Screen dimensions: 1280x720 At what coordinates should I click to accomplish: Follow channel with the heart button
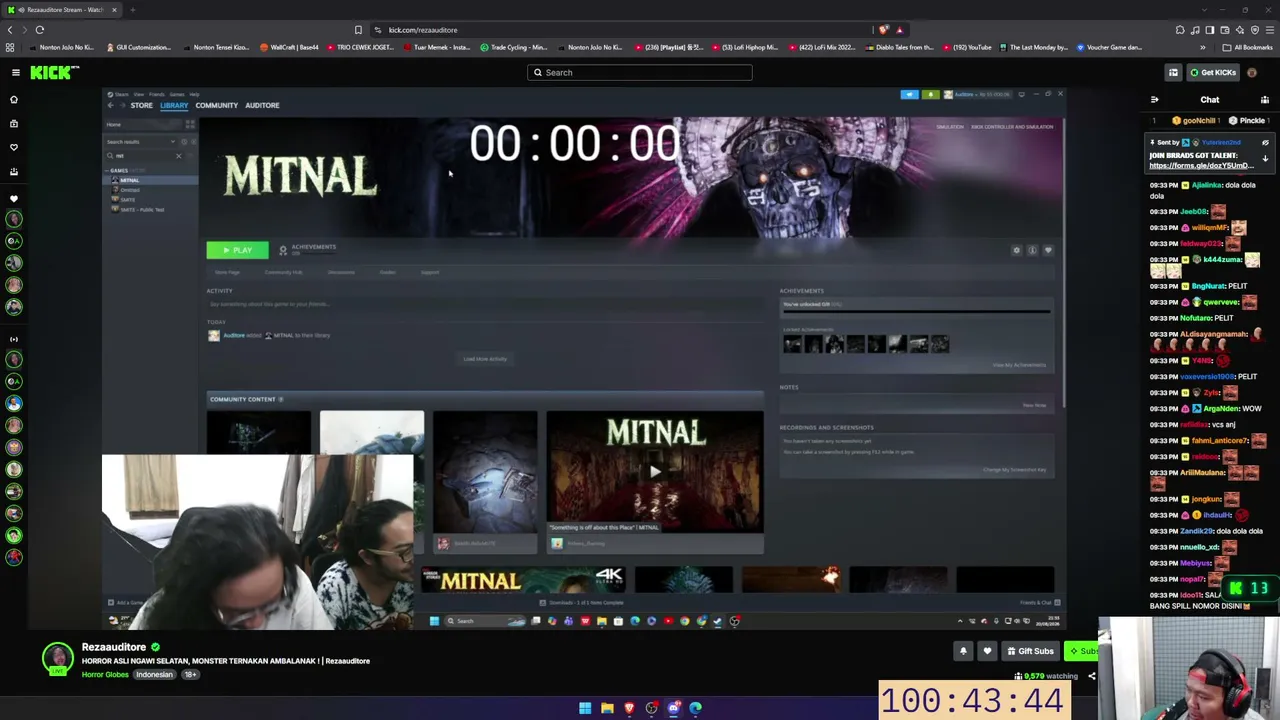(987, 651)
